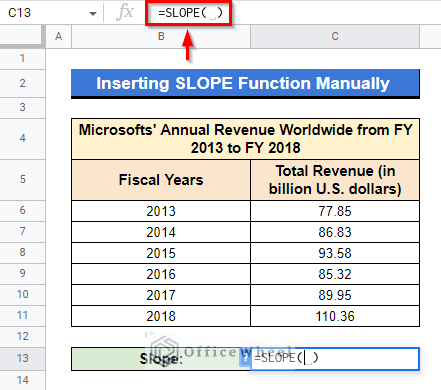
Task: Select revenue cell 77.85
Action: pos(335,211)
